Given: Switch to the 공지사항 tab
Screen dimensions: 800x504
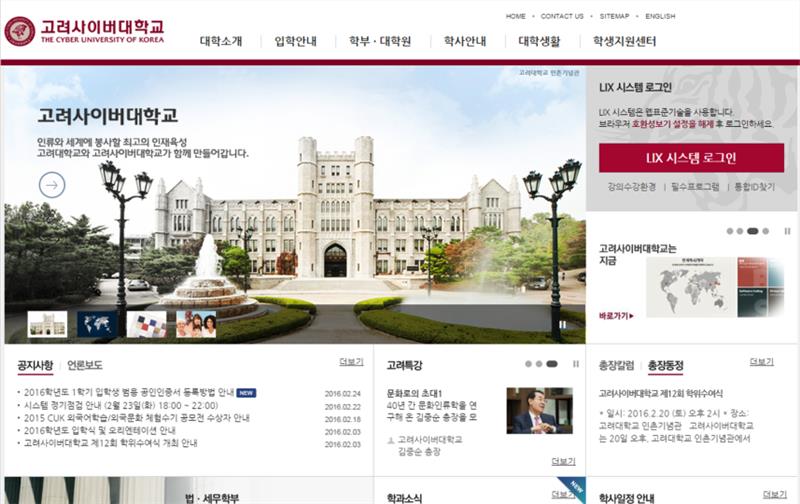Looking at the screenshot, I should point(35,365).
